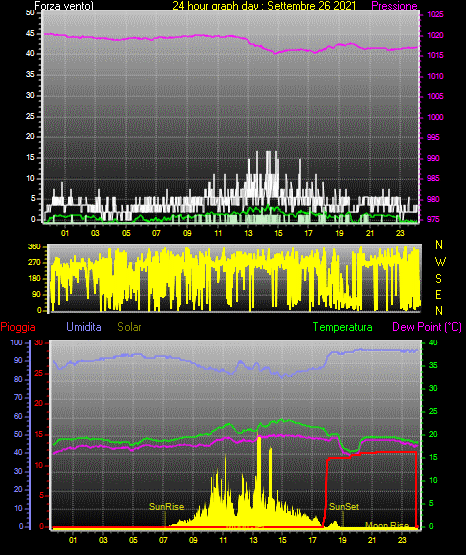Click hour label 17 under bottom graph

pyautogui.click(x=312, y=540)
